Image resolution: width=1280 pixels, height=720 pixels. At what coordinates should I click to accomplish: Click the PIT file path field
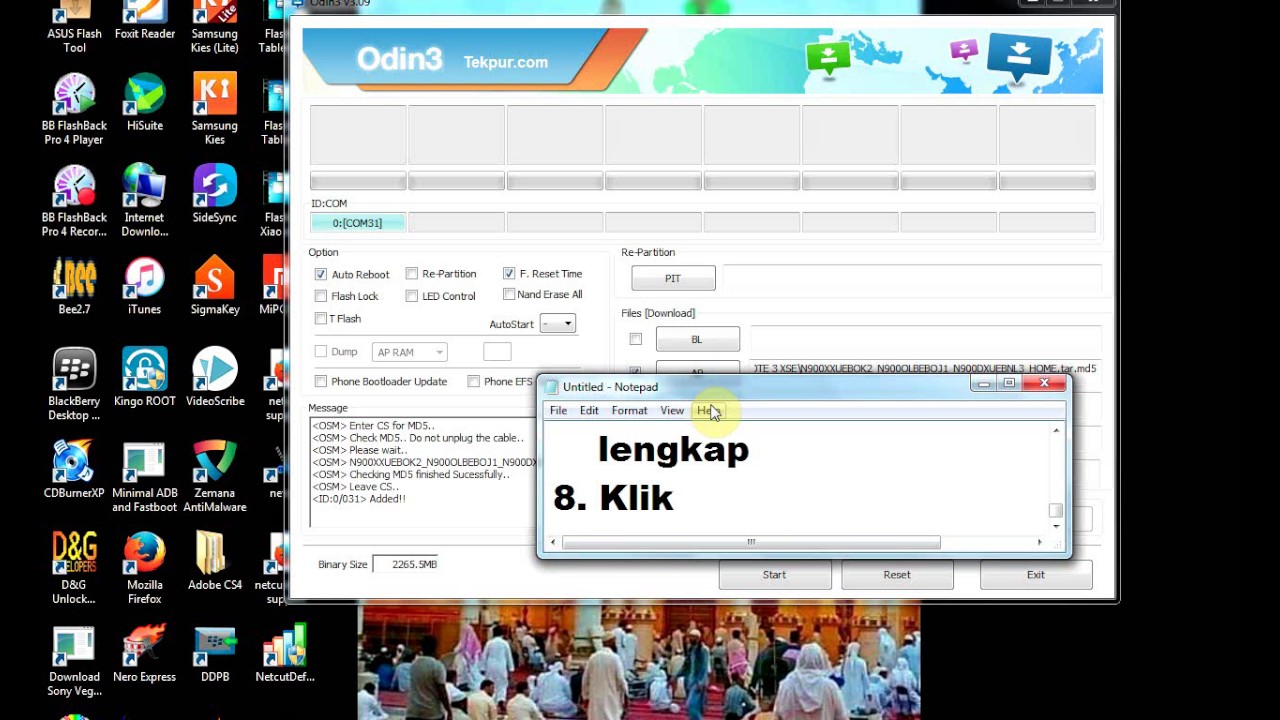tap(912, 278)
